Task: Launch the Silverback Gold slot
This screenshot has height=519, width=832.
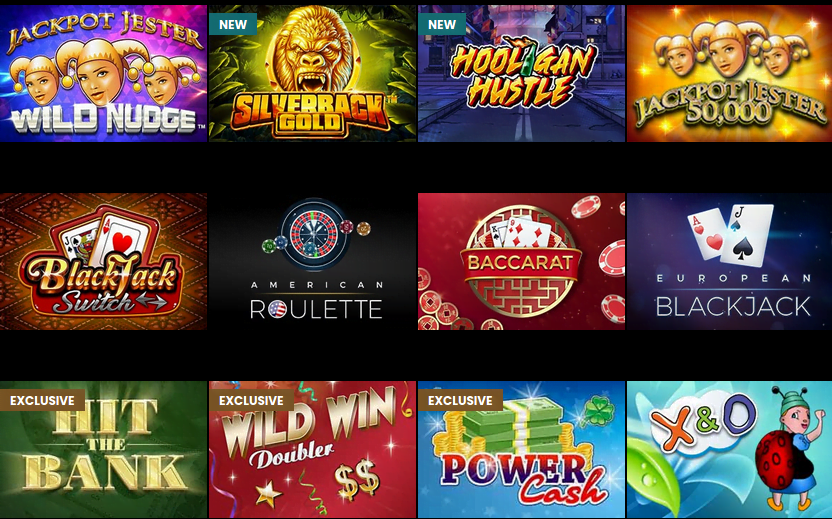Action: tap(313, 73)
